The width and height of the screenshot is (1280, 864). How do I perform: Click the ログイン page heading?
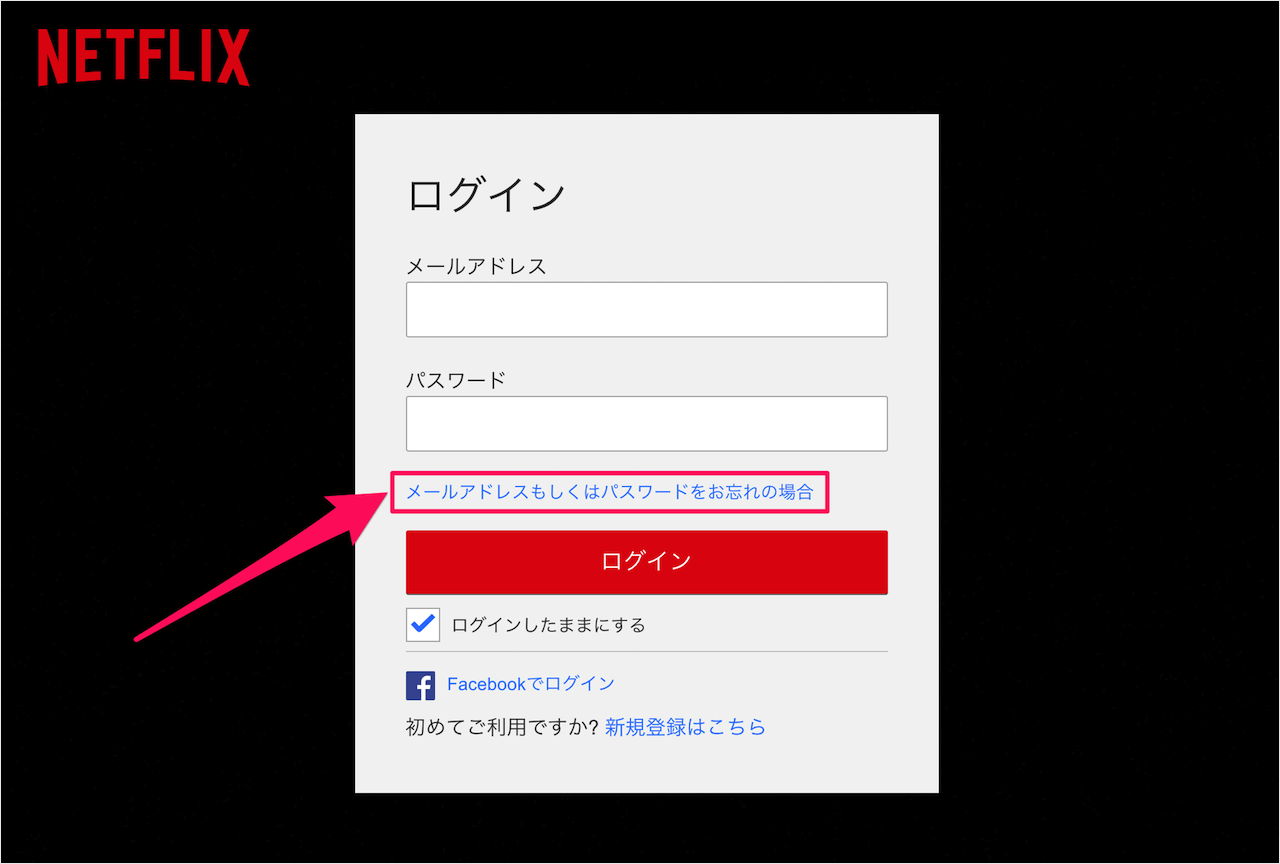point(485,194)
